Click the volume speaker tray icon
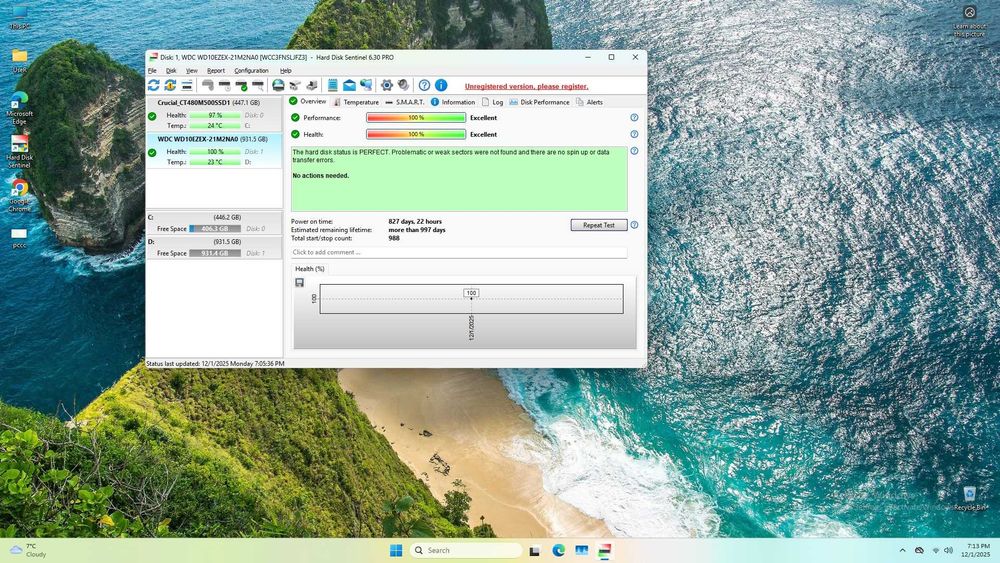The height and width of the screenshot is (563, 1000). (x=948, y=550)
